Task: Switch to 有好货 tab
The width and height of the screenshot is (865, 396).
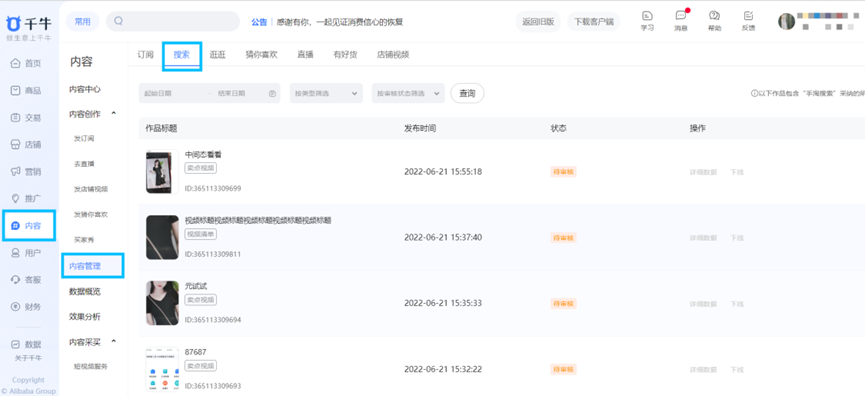Action: point(345,55)
